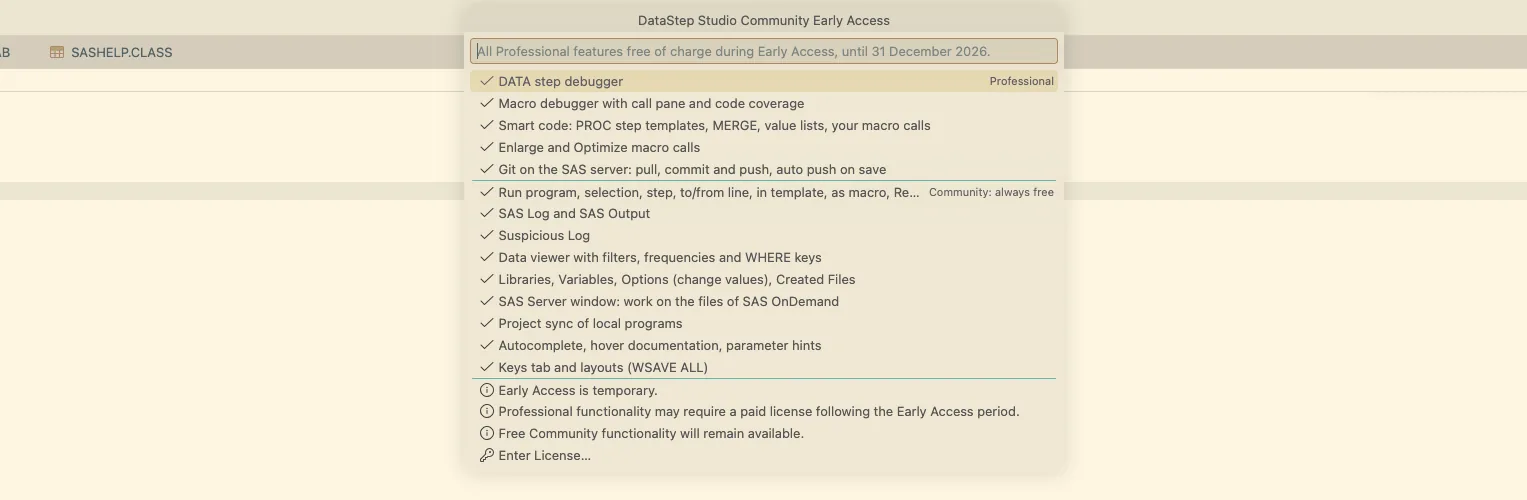Click checkmark next to Smart code

click(x=487, y=125)
